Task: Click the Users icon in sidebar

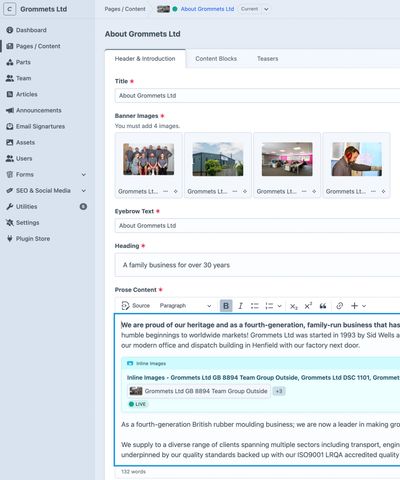Action: 10,158
